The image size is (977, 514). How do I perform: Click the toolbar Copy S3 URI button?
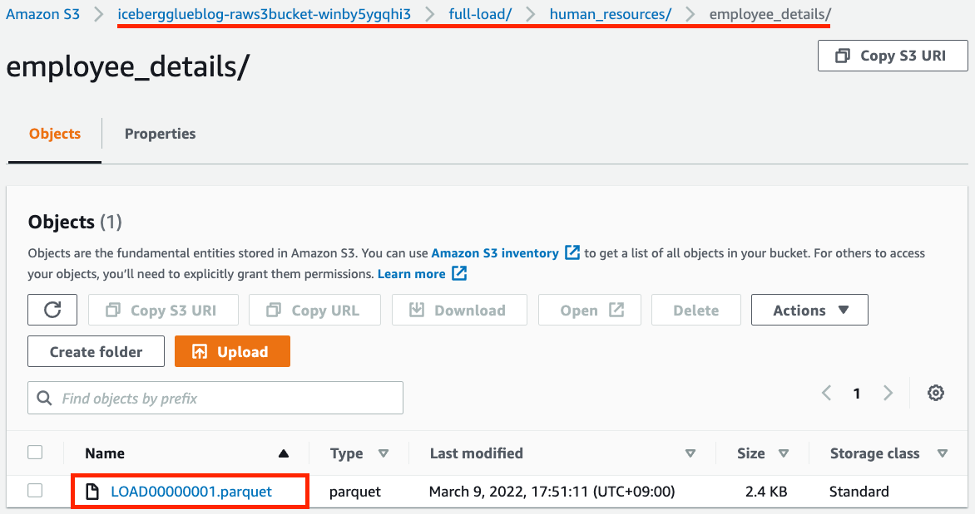tap(163, 310)
